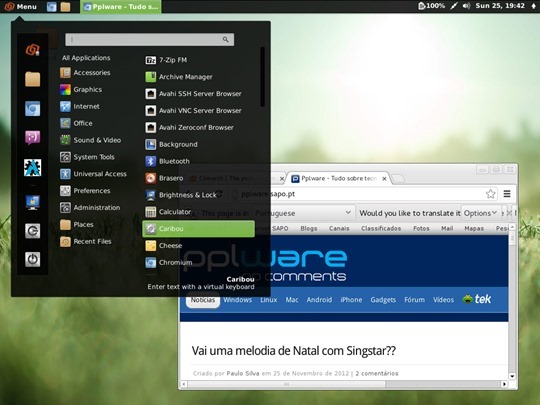Open the Windows section on Pplware
This screenshot has width=540, height=405.
238,300
